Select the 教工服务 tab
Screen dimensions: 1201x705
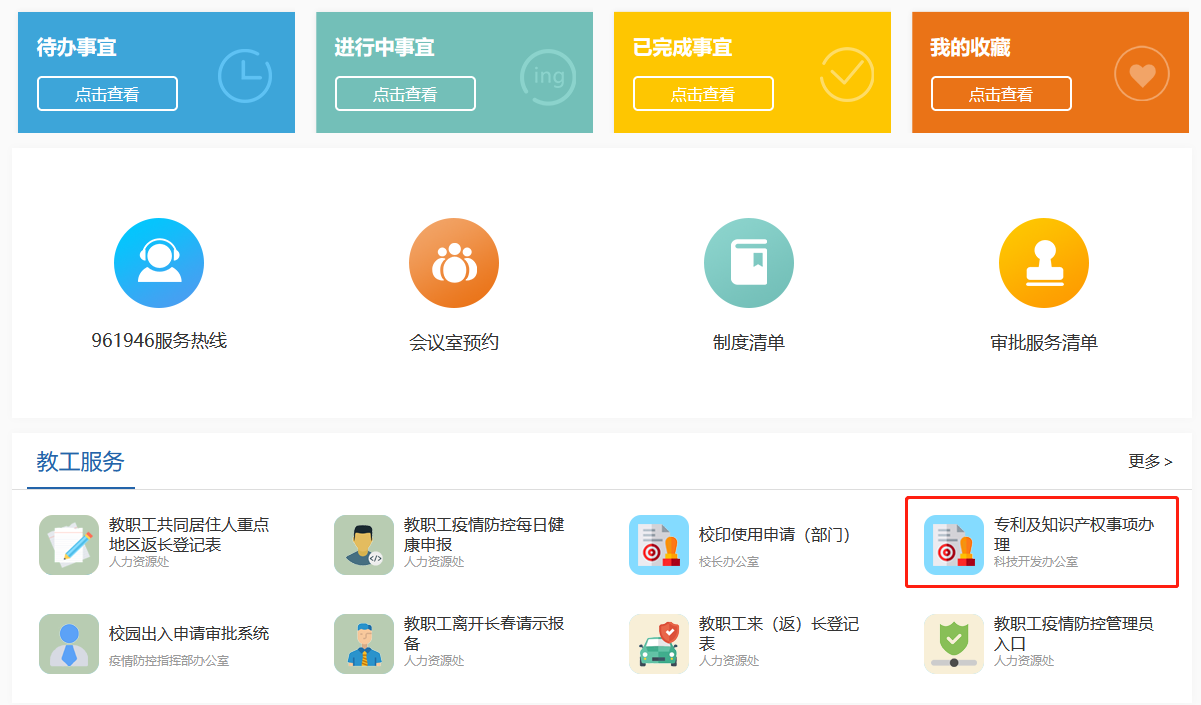pos(80,462)
